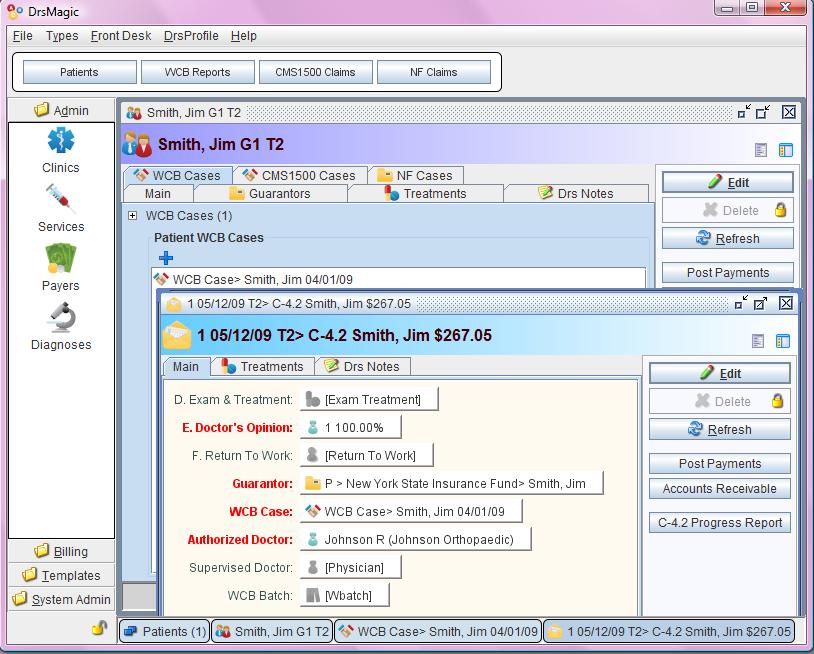Click the unlock padlock icon in bottom-left corner
The width and height of the screenshot is (814, 654).
point(99,628)
